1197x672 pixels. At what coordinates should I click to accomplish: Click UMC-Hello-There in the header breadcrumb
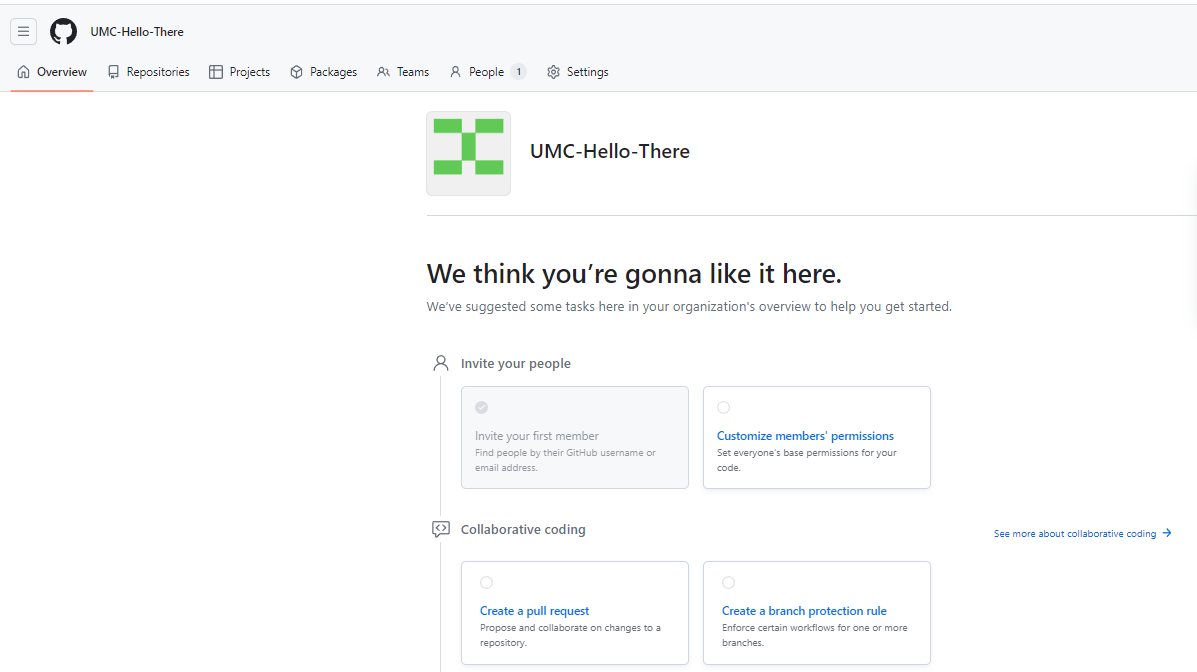(137, 32)
